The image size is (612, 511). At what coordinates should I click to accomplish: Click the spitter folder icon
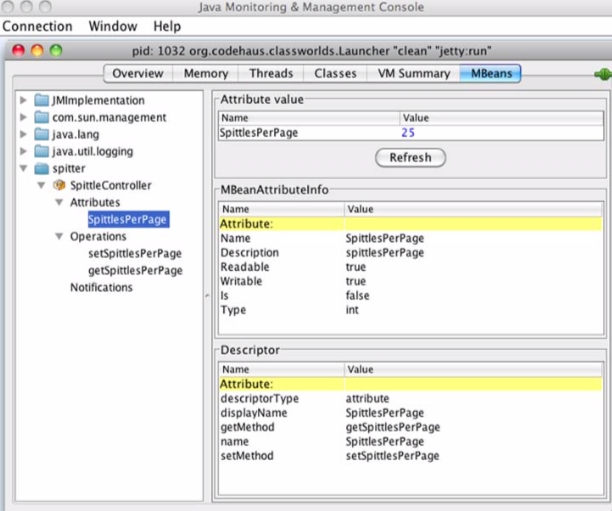pos(41,169)
